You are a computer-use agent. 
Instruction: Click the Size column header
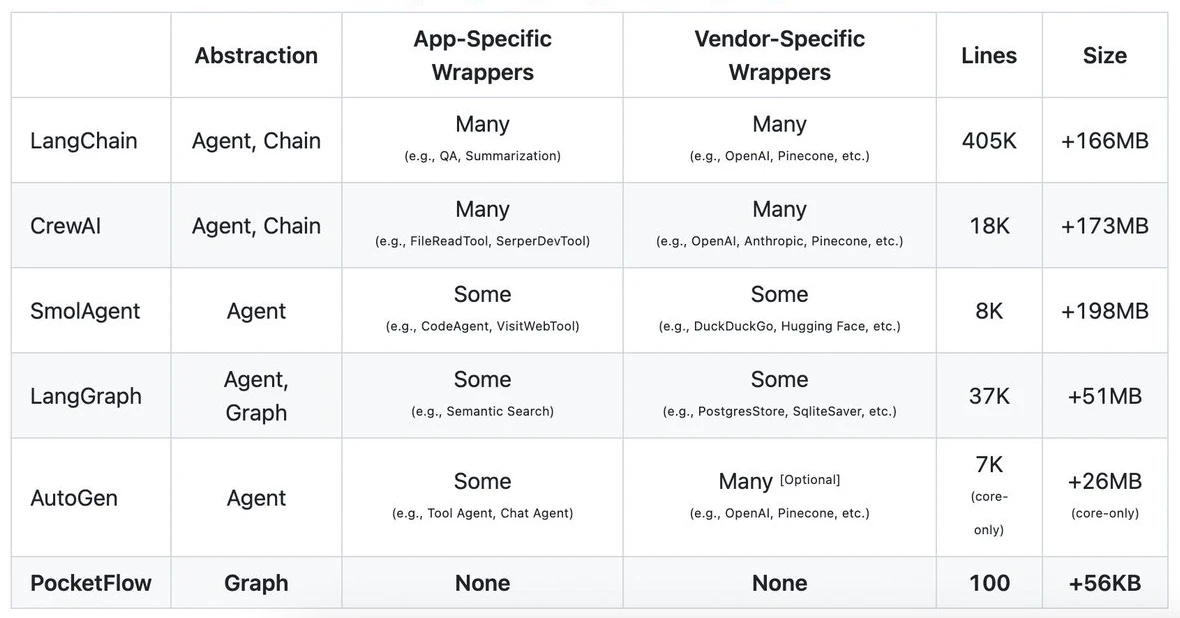pyautogui.click(x=1105, y=56)
